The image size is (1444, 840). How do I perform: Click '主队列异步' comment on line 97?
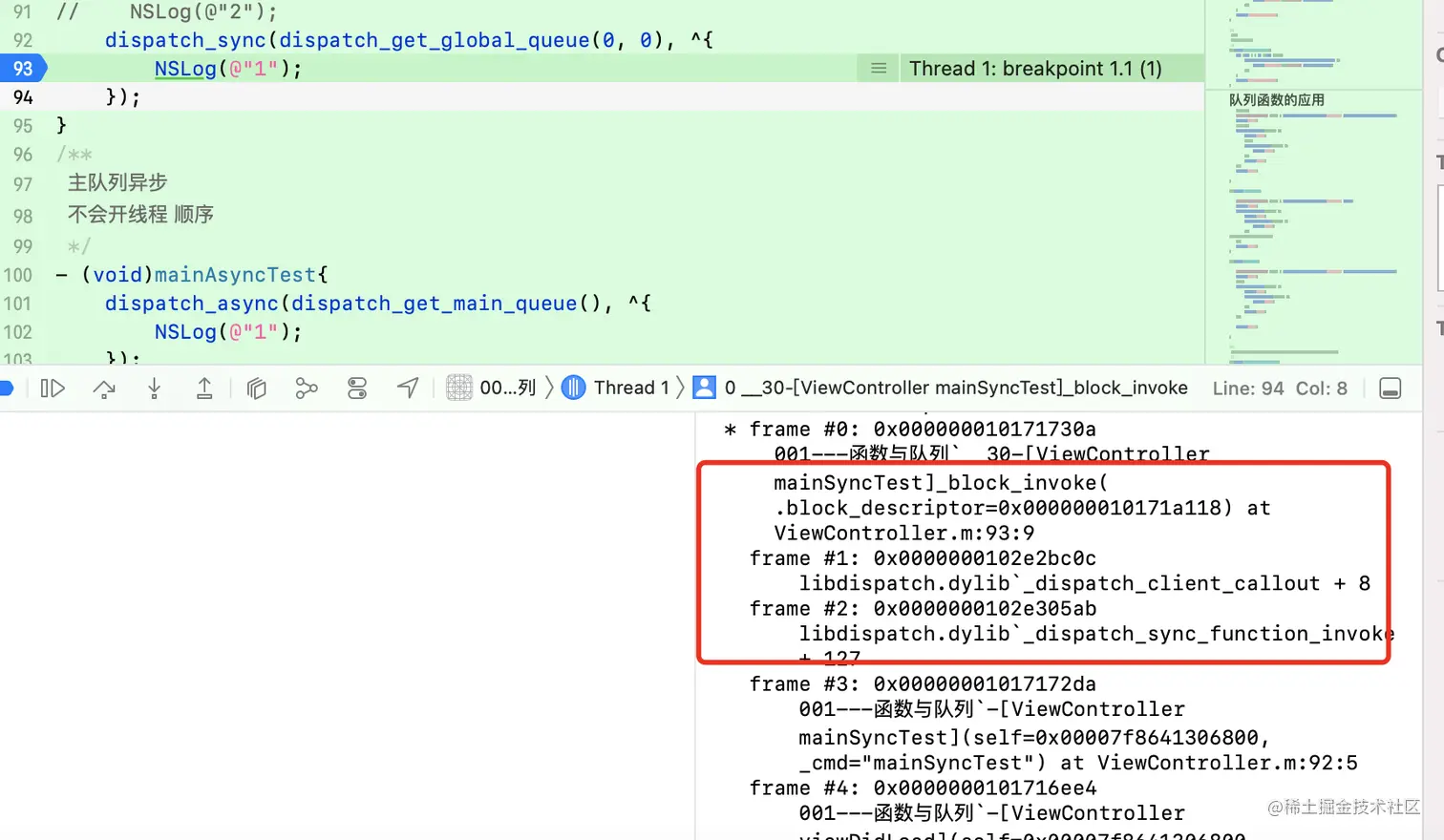[117, 182]
